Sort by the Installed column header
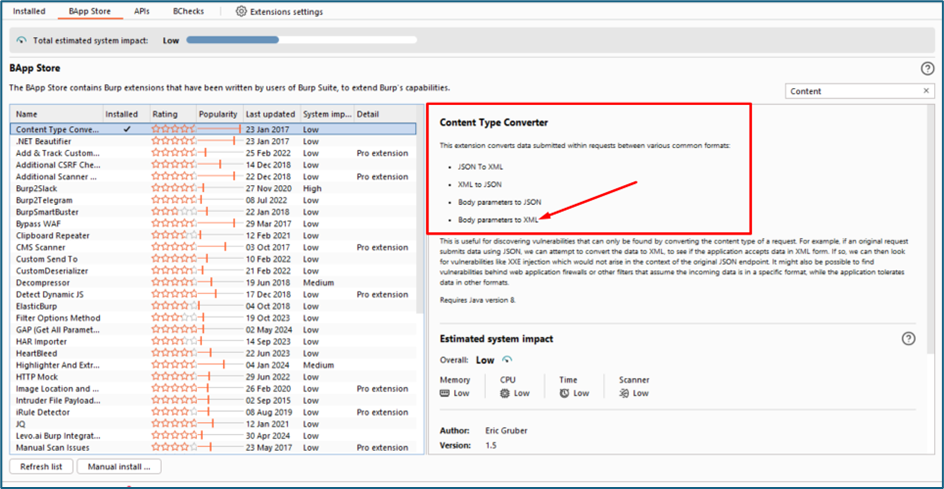The width and height of the screenshot is (944, 489). (125, 114)
